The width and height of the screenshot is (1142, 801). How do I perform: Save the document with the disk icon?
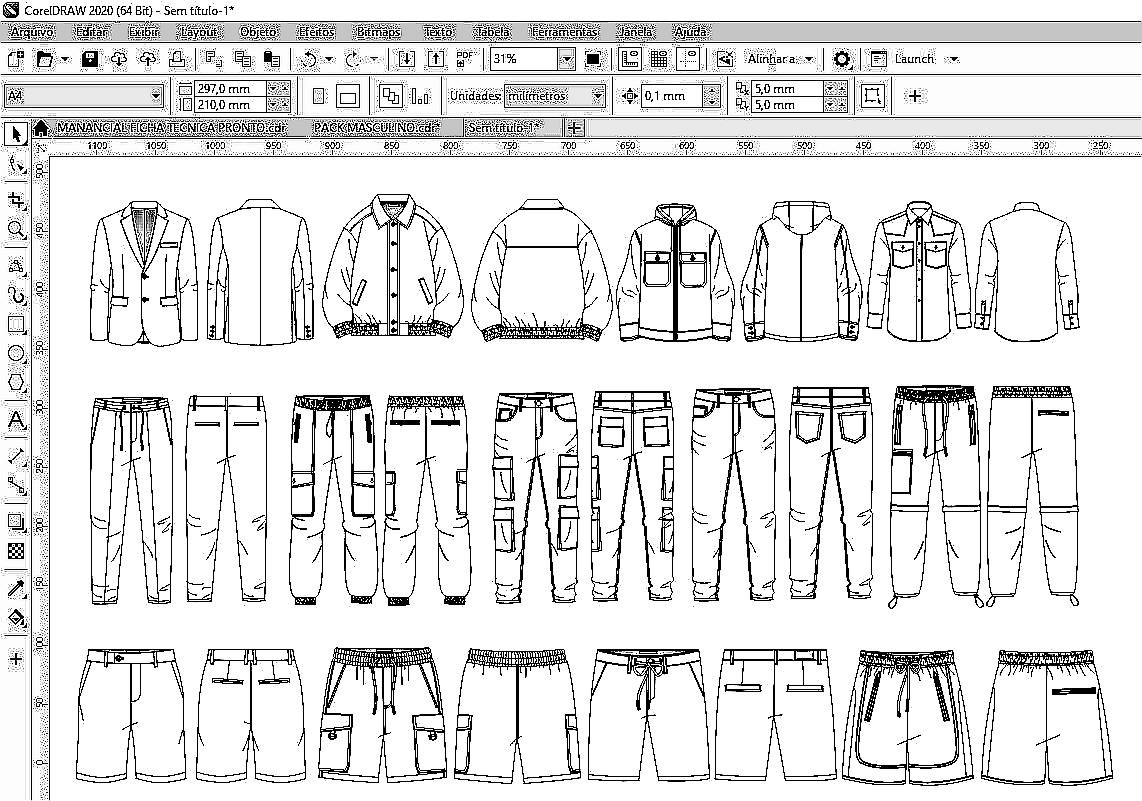pyautogui.click(x=90, y=59)
